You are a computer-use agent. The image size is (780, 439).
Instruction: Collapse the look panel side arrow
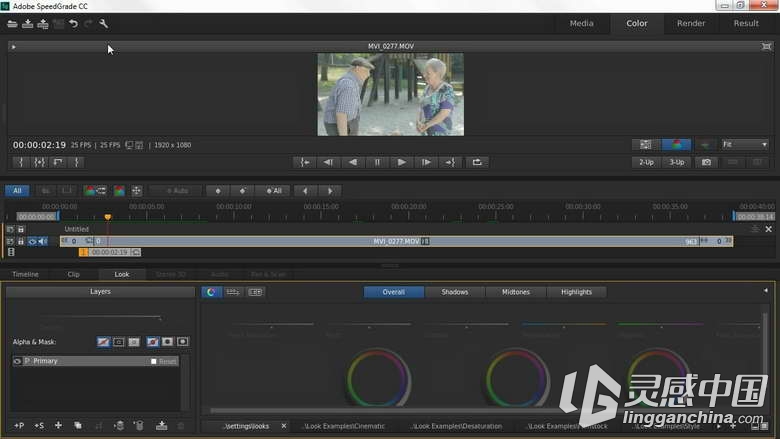[x=766, y=290]
